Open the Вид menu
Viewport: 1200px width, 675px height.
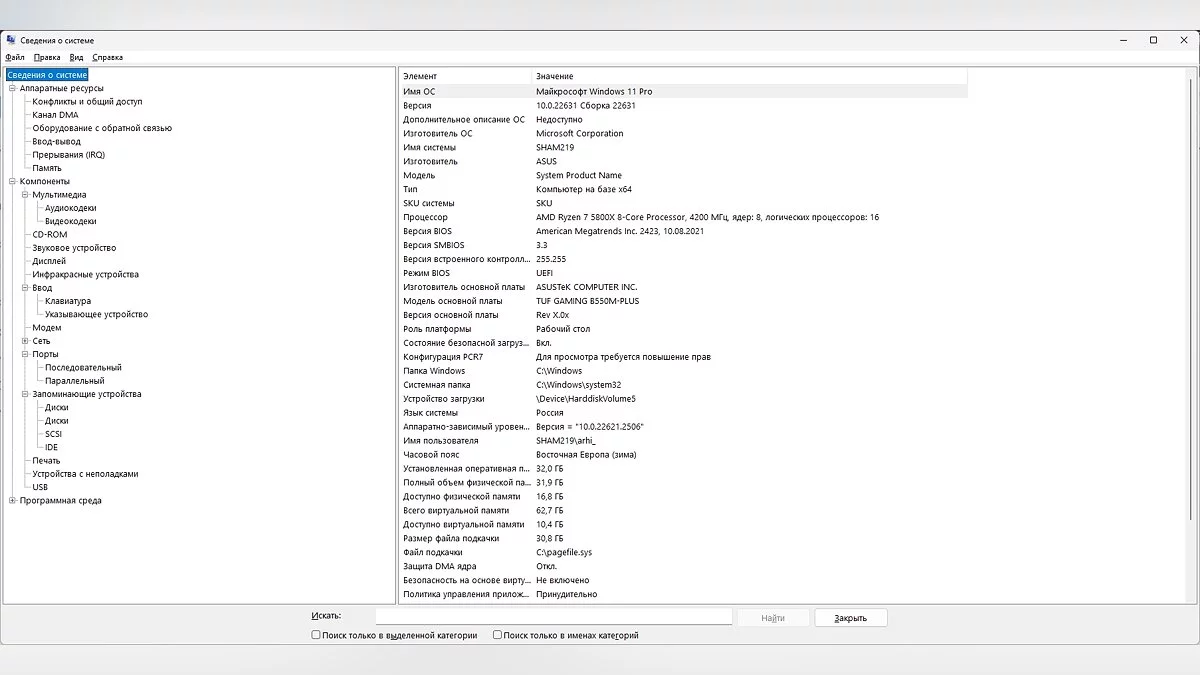pyautogui.click(x=76, y=57)
